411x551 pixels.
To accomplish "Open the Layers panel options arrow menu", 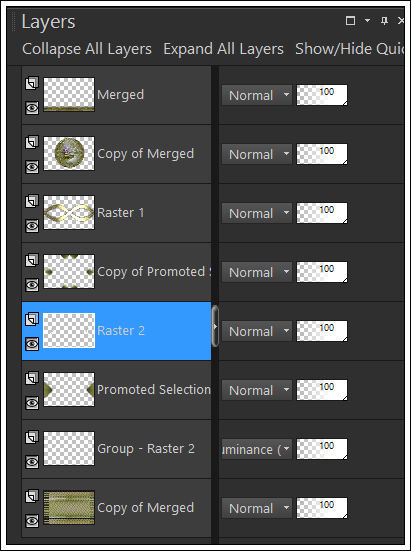I will pyautogui.click(x=367, y=21).
